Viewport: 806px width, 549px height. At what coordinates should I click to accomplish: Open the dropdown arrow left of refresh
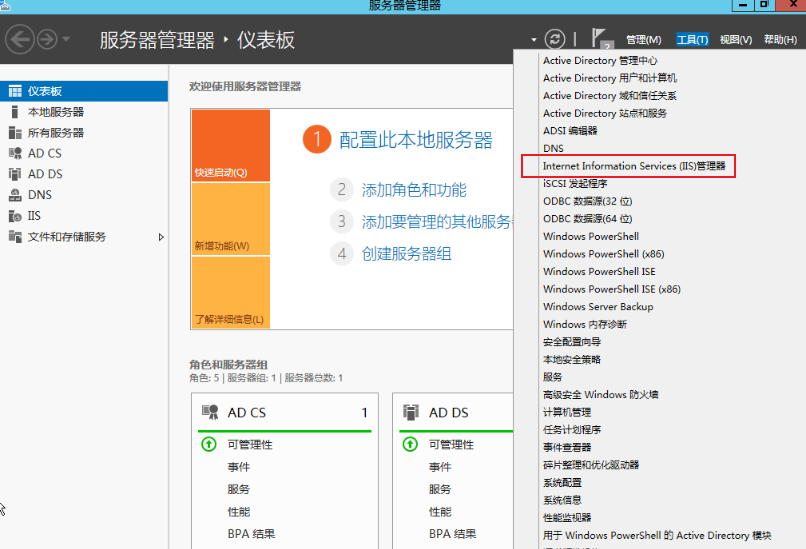pyautogui.click(x=534, y=40)
